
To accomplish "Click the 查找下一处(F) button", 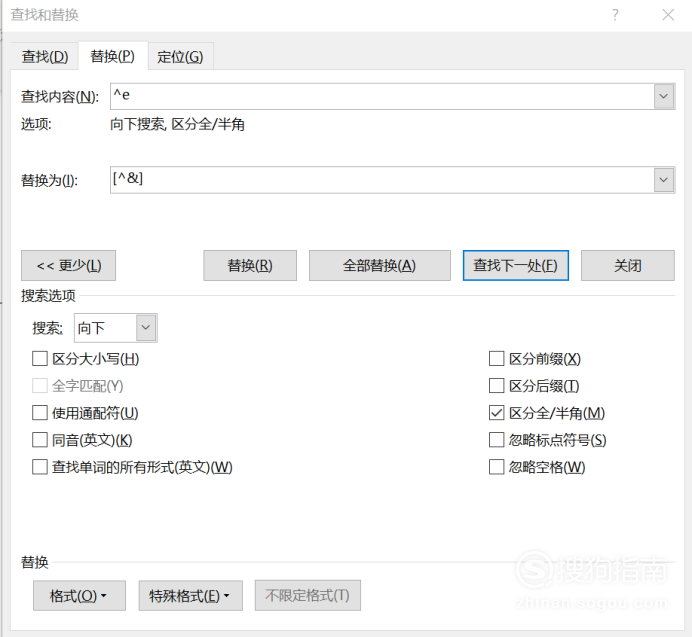I will [515, 265].
